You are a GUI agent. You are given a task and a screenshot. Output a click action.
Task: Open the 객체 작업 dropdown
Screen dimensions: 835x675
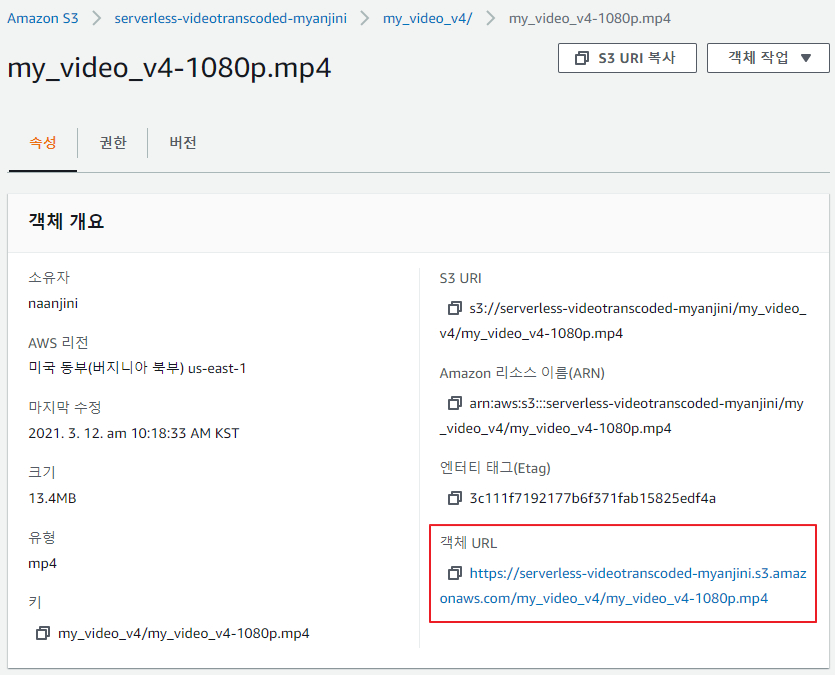pyautogui.click(x=768, y=58)
